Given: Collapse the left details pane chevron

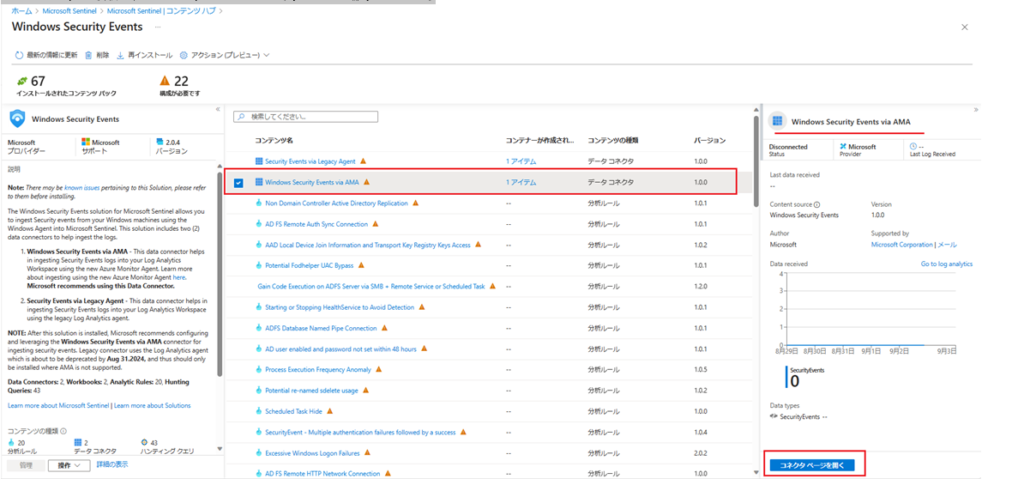Looking at the screenshot, I should [218, 110].
